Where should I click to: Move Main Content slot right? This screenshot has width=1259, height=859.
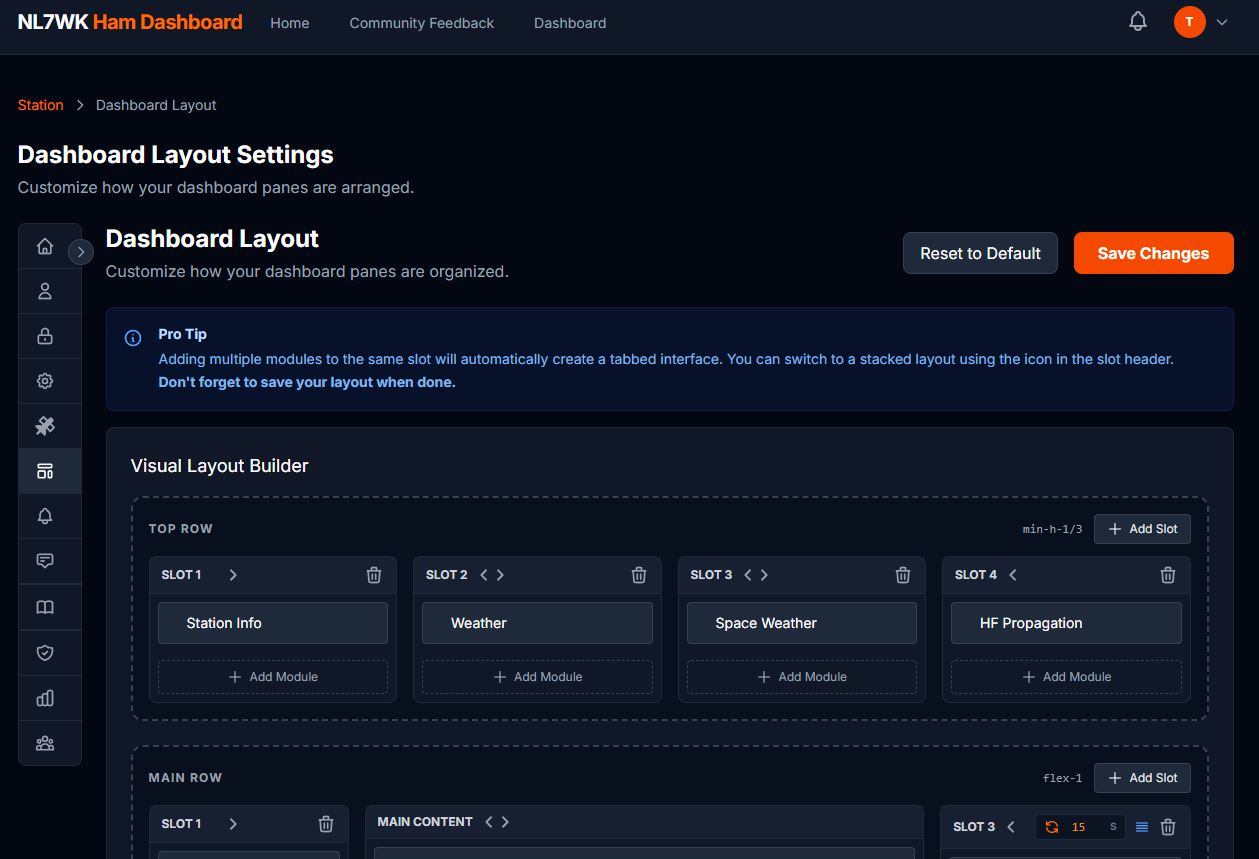click(505, 822)
